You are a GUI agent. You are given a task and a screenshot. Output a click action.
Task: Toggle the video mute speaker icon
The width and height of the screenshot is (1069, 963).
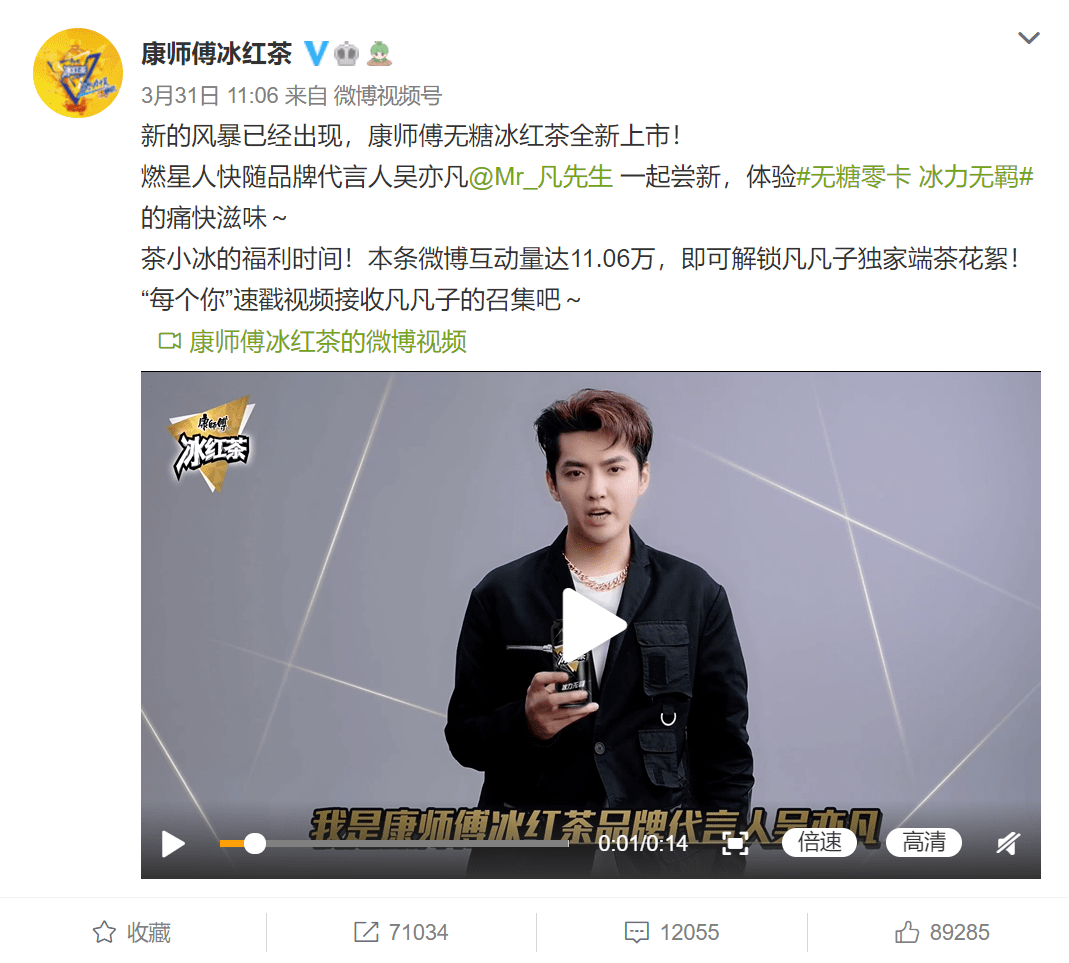pyautogui.click(x=1008, y=843)
